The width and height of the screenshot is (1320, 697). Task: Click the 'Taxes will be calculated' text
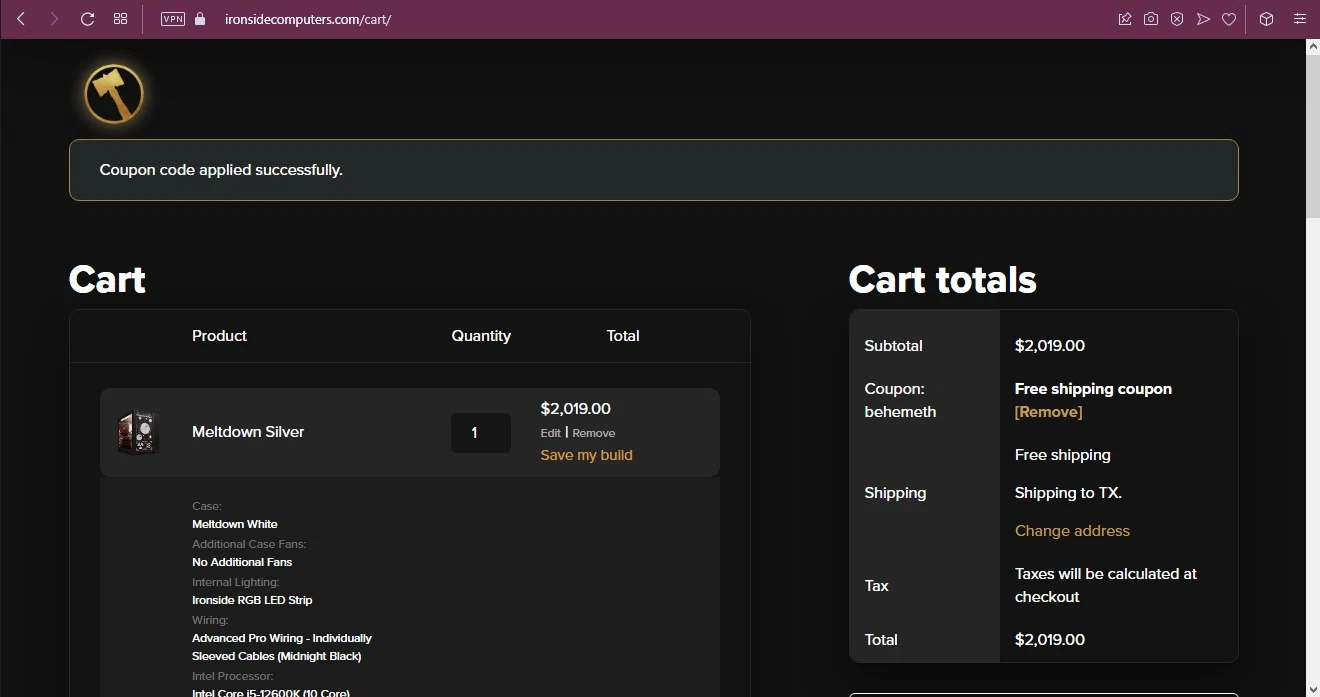pyautogui.click(x=1106, y=585)
